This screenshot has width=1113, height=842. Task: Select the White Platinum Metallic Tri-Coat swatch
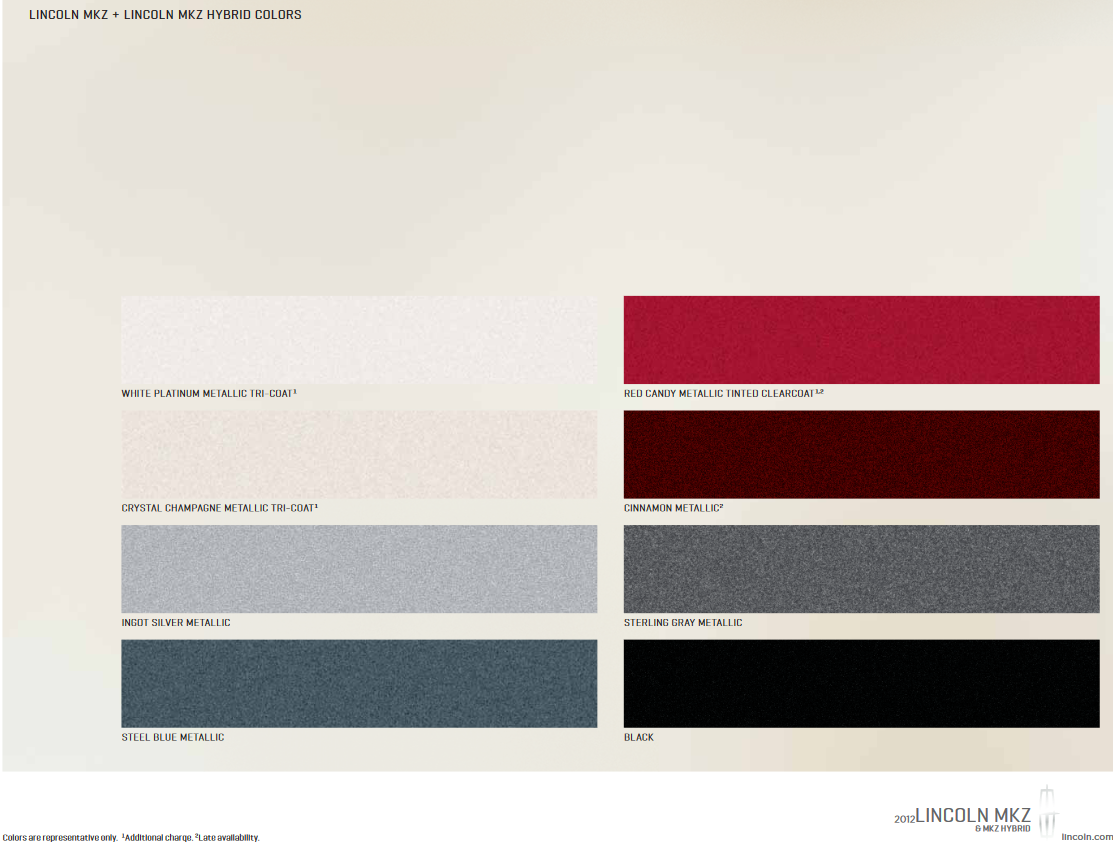[359, 340]
